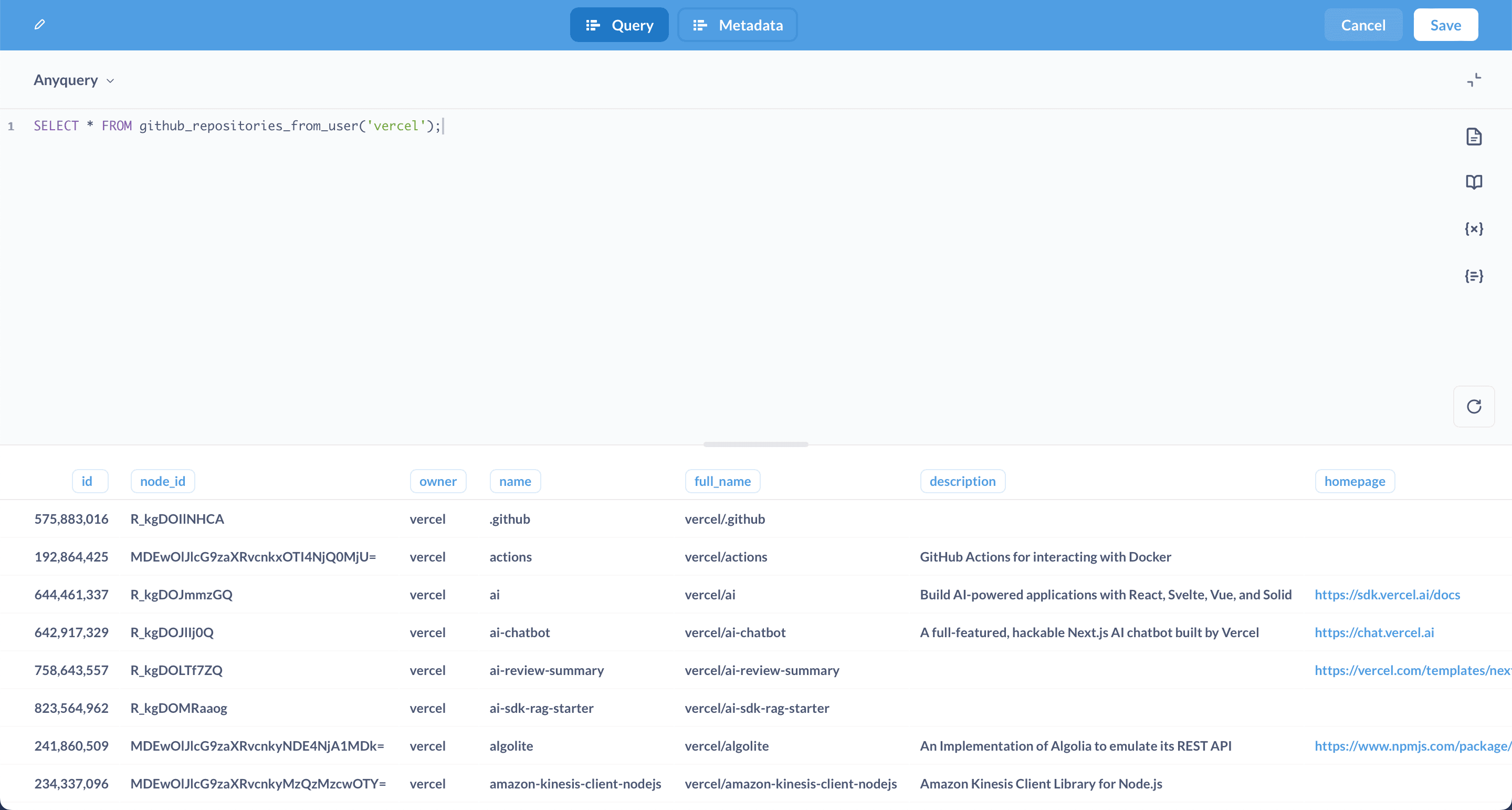
Task: Open the vercel.com/templates homepage link
Action: (1413, 670)
